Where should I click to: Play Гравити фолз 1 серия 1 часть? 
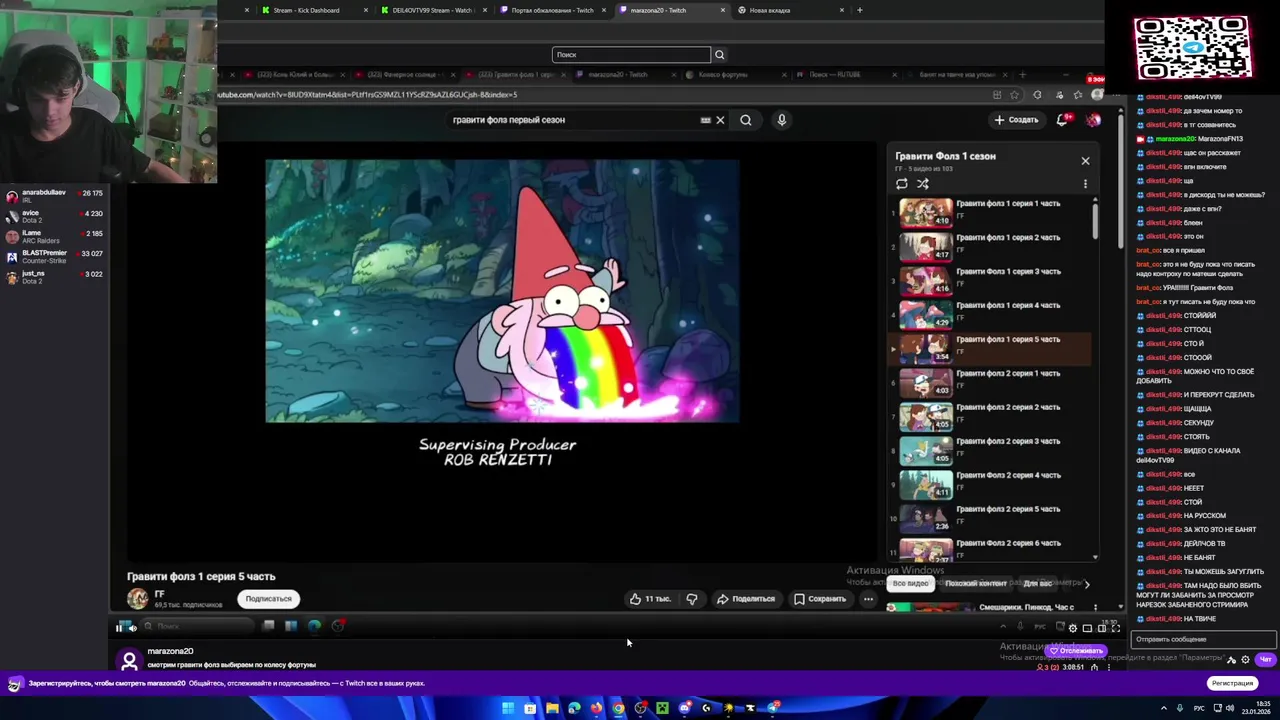[x=990, y=213]
